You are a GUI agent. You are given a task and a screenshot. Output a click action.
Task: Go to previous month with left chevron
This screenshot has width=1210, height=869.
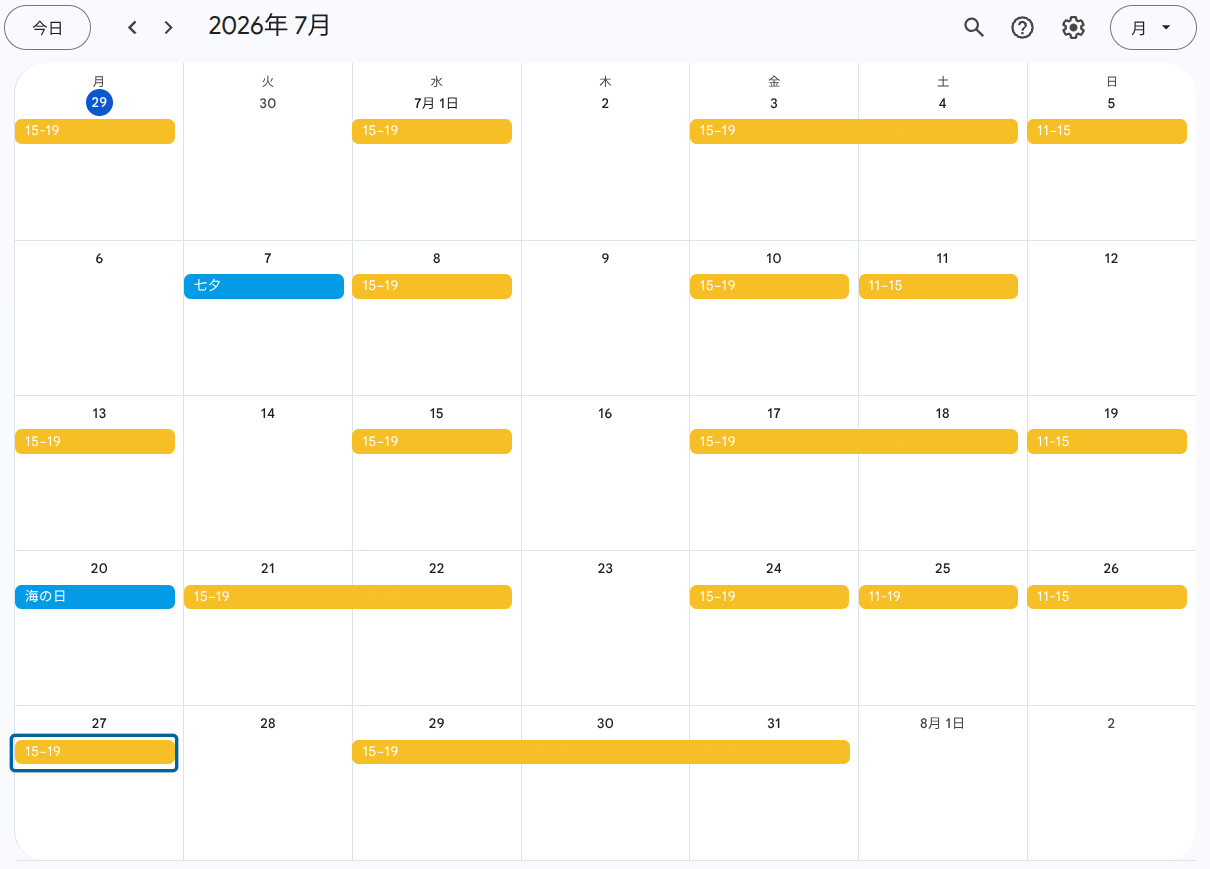132,28
